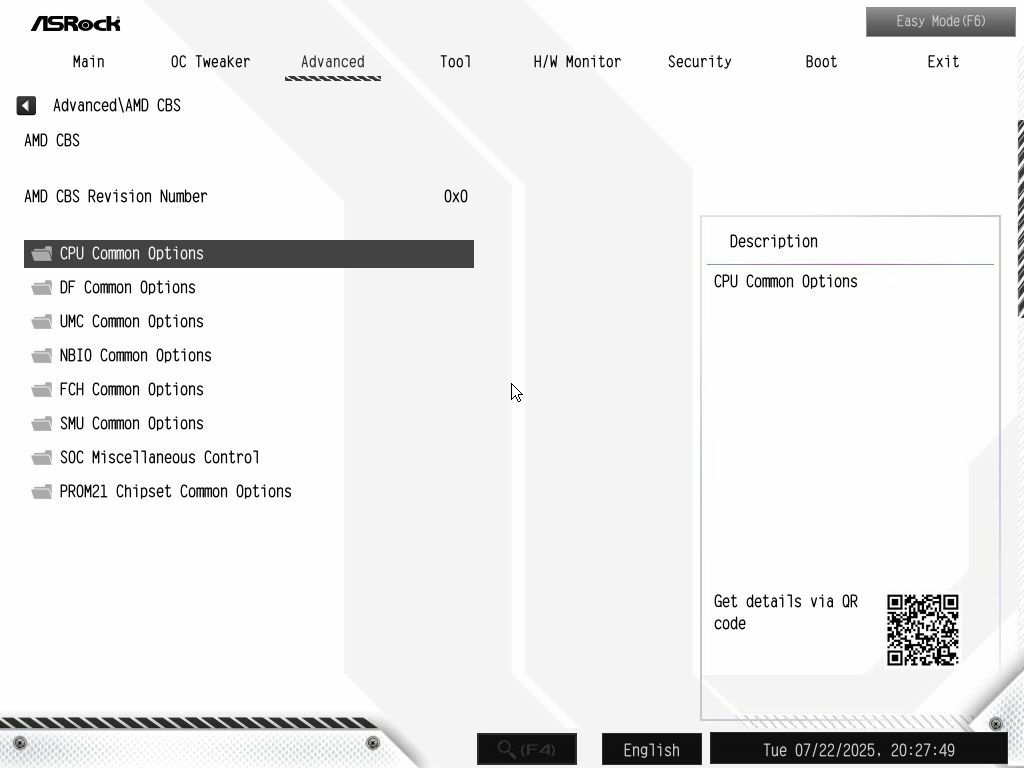Image resolution: width=1024 pixels, height=768 pixels.
Task: Switch to Easy Mode (F6)
Action: [x=940, y=22]
